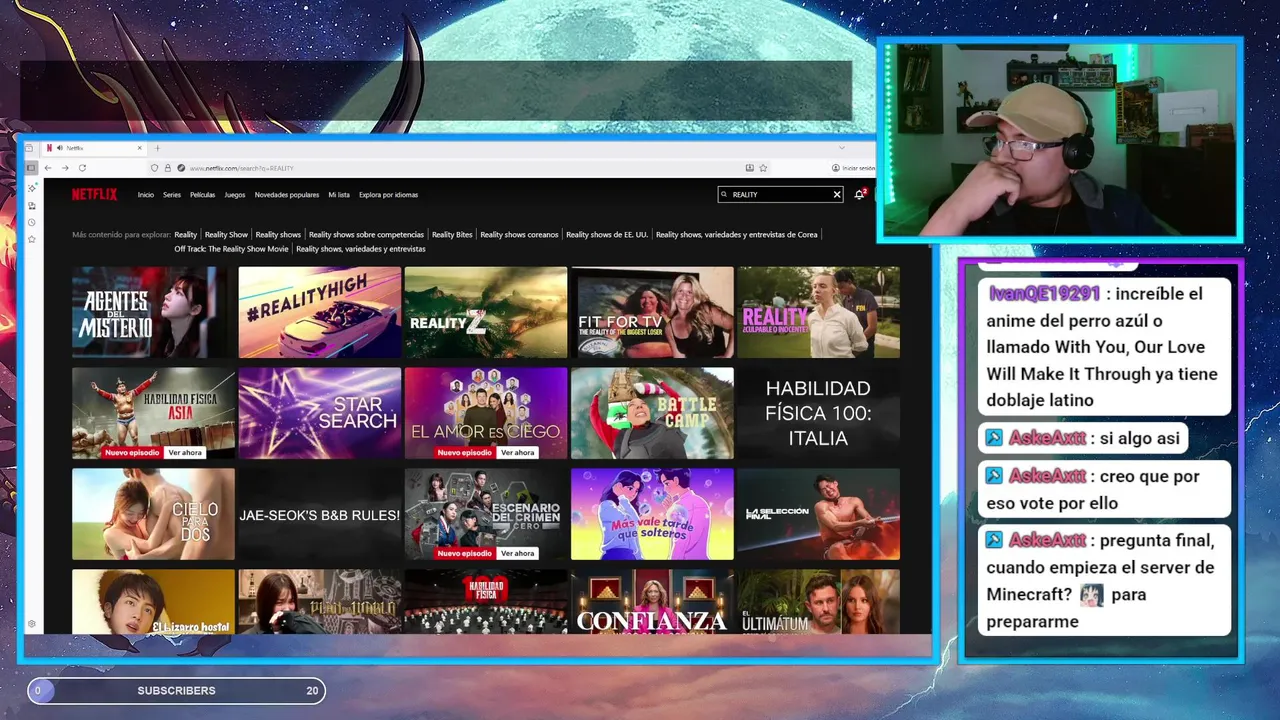Screen dimensions: 1280x720
Task: Go back with the browser back arrow
Action: 48,168
